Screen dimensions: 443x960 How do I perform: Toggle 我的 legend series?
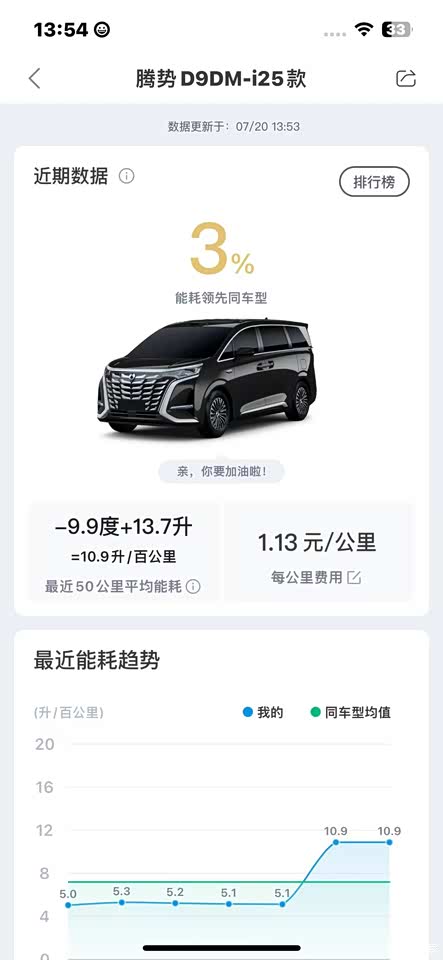click(263, 713)
